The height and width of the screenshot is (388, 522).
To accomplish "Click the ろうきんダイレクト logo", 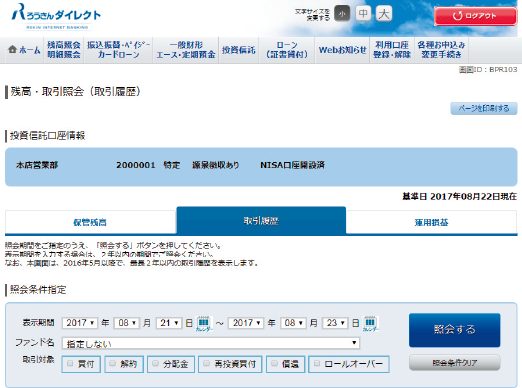I will [x=56, y=17].
